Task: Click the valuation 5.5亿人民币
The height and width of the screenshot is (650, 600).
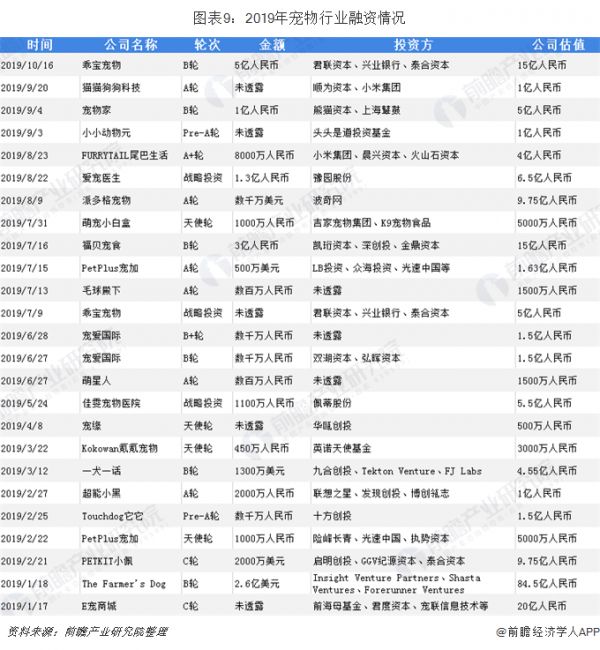Action: [544, 403]
